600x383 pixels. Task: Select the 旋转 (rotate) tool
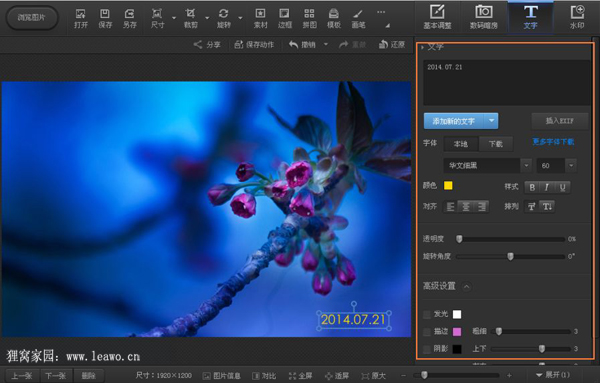(x=224, y=19)
